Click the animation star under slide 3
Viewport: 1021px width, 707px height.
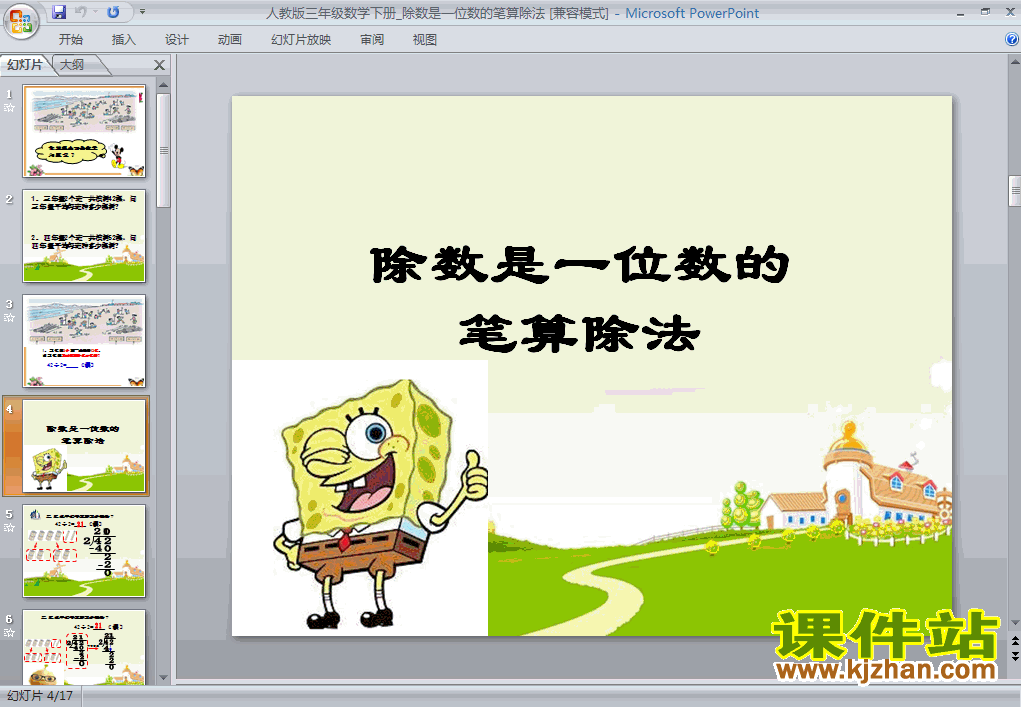[9, 318]
